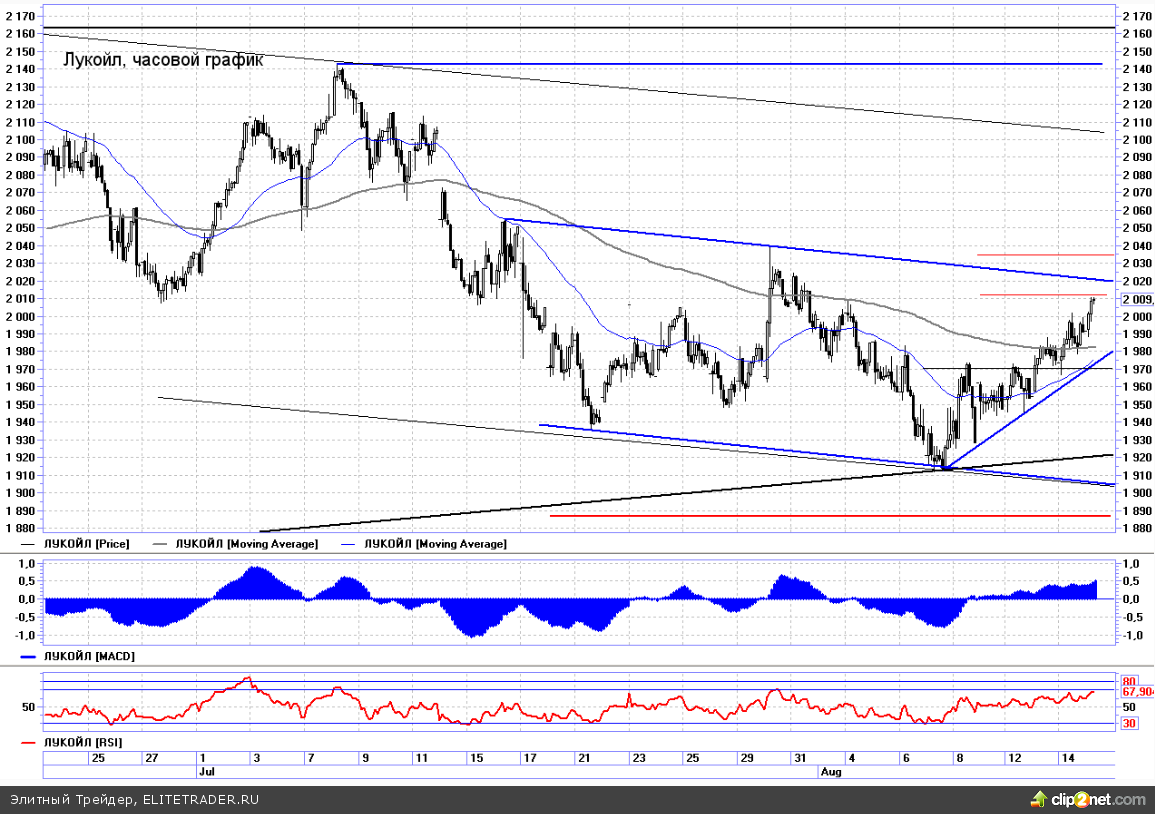
Task: Click date label '14' on time axis
Action: pyautogui.click(x=1068, y=757)
